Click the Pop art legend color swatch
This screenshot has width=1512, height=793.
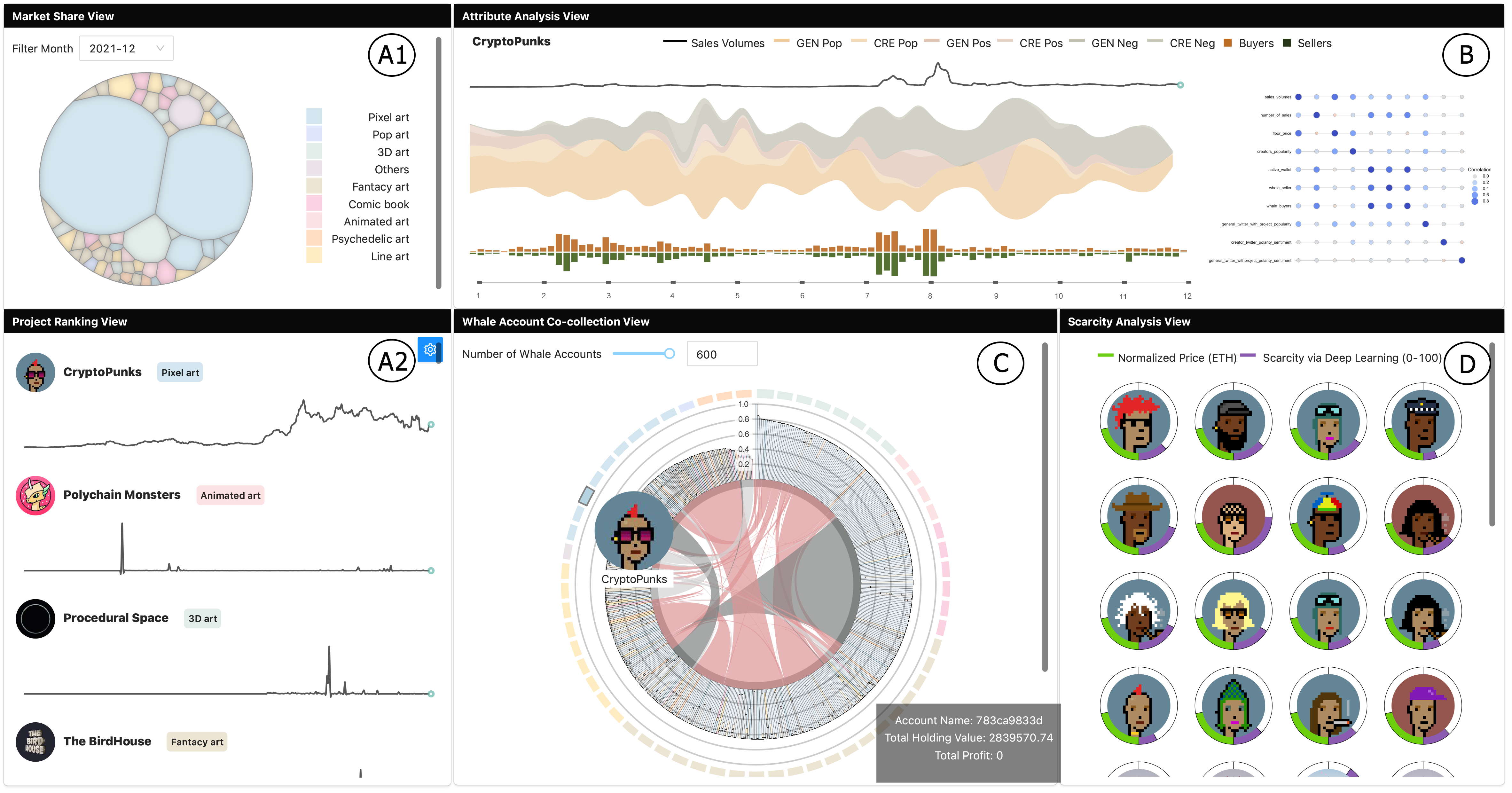point(314,134)
